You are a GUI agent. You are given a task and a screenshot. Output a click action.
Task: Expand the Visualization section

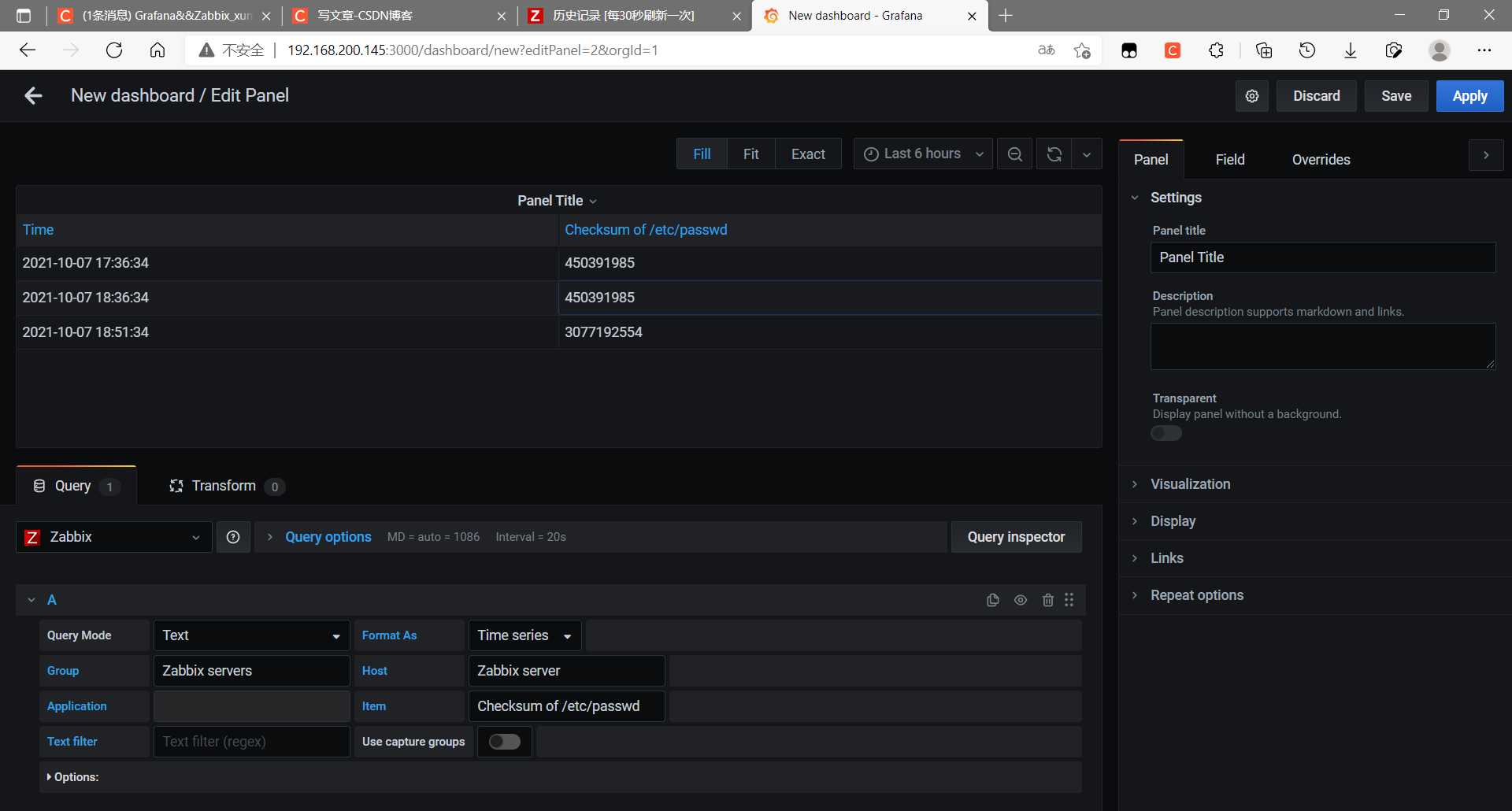pos(1190,483)
